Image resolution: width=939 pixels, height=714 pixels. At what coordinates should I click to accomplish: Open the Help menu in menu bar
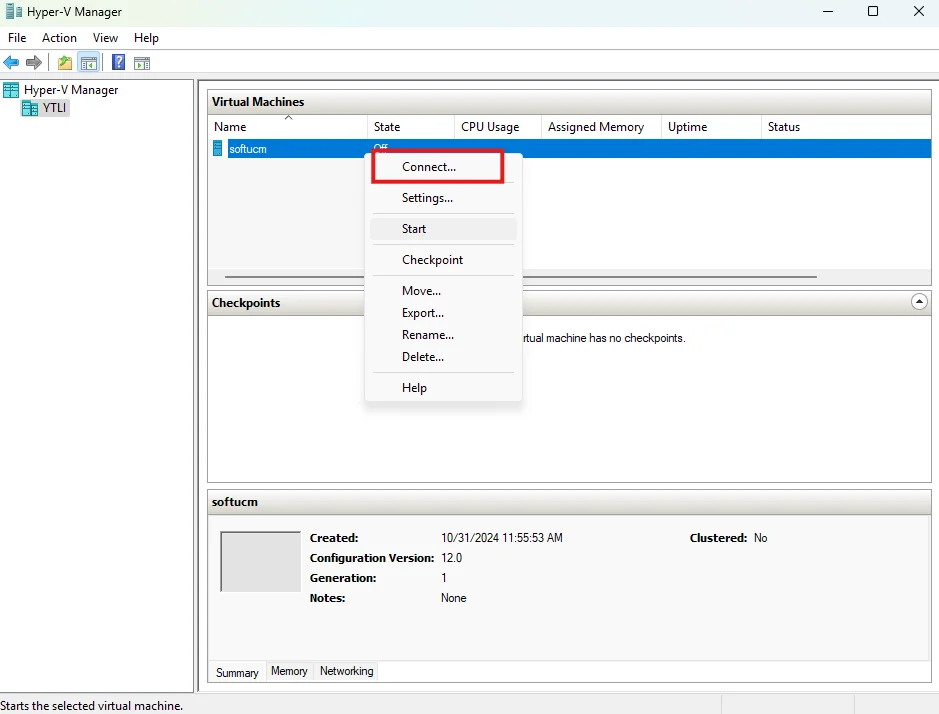146,38
